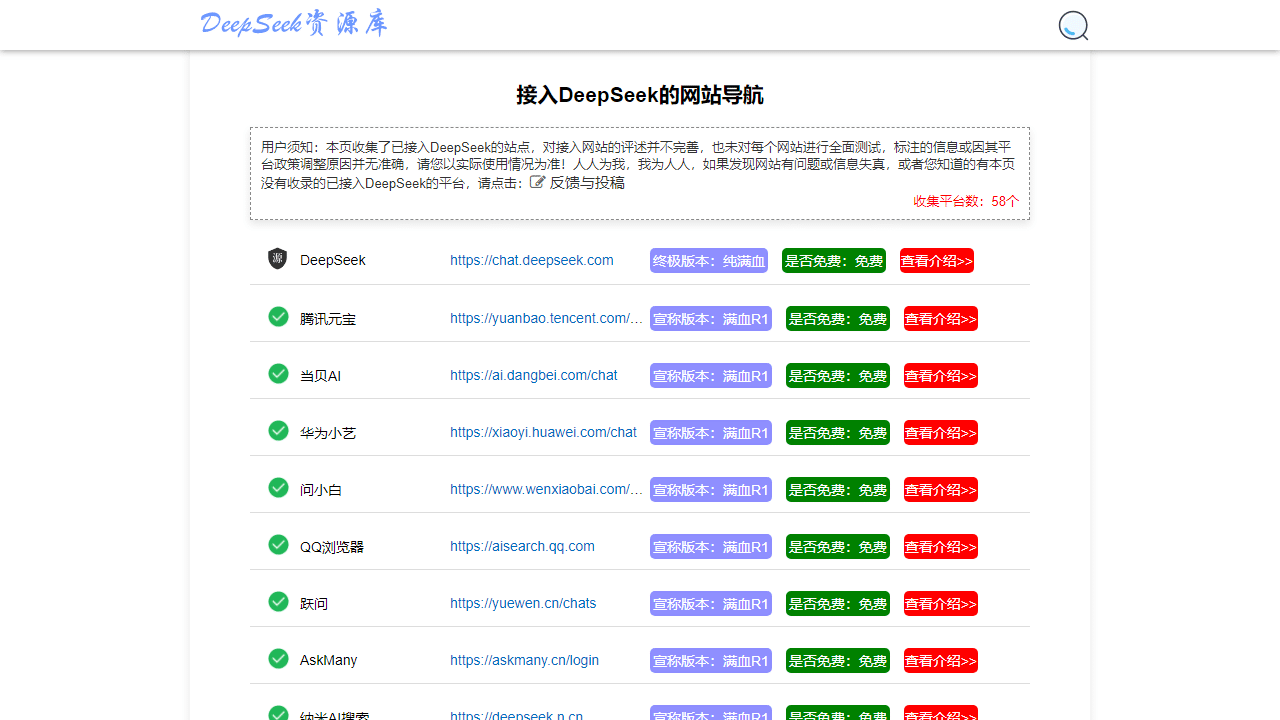1280x720 pixels.
Task: Click the feedback edit pencil icon
Action: (x=537, y=182)
